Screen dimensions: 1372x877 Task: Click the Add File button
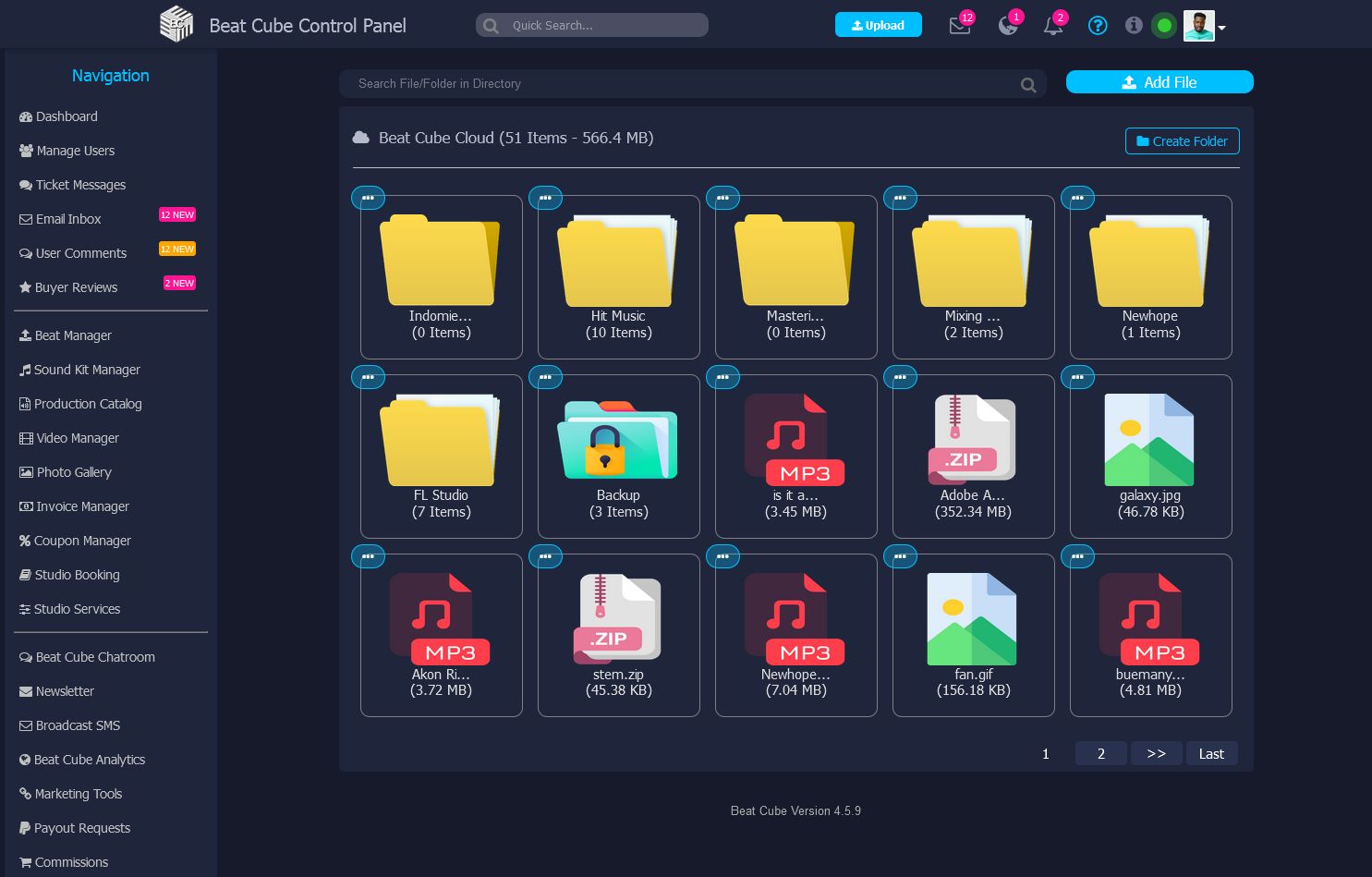click(x=1160, y=82)
